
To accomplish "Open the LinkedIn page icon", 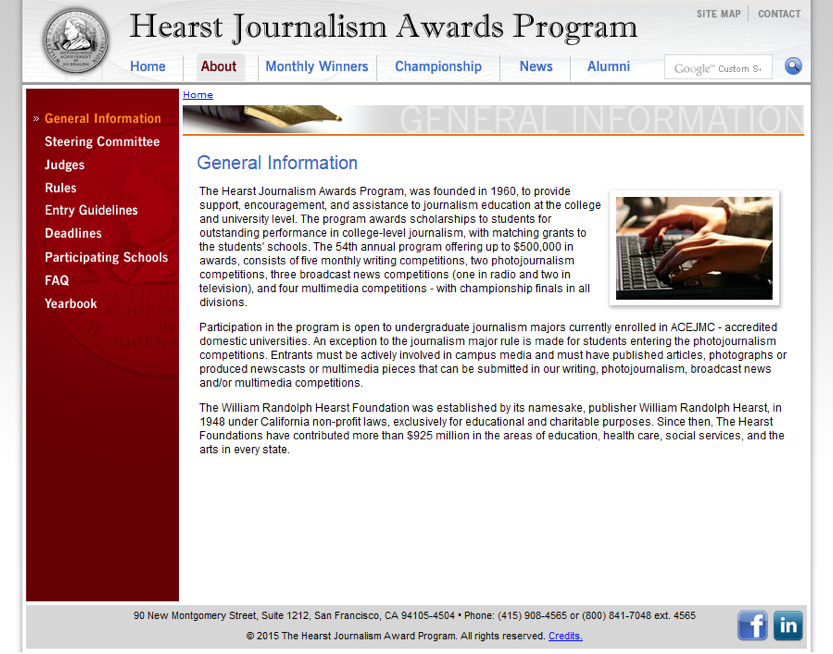I will 788,625.
